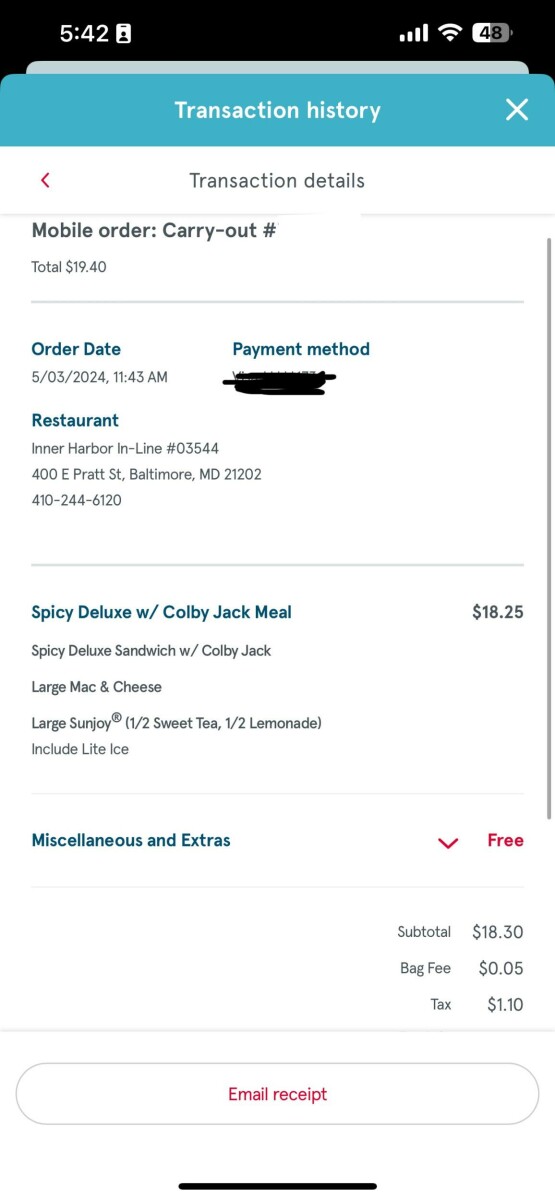Select the Transaction history title bar
This screenshot has height=1200, width=555.
point(277,110)
